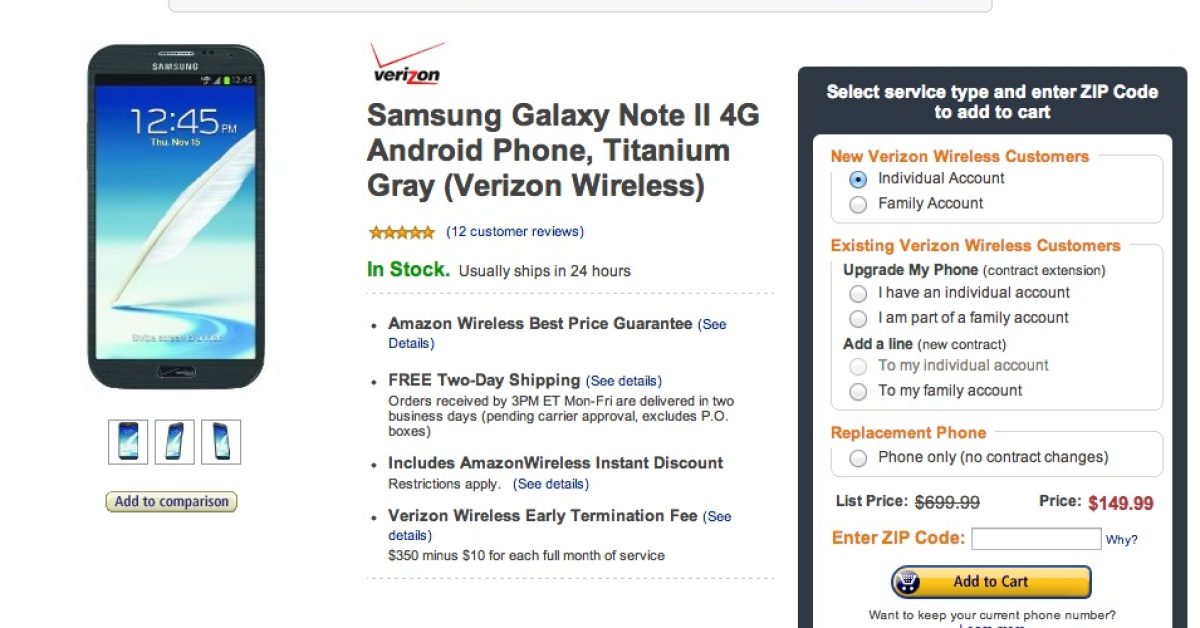Click the Add to comparison button
Viewport: 1200px width, 628px height.
[x=171, y=502]
